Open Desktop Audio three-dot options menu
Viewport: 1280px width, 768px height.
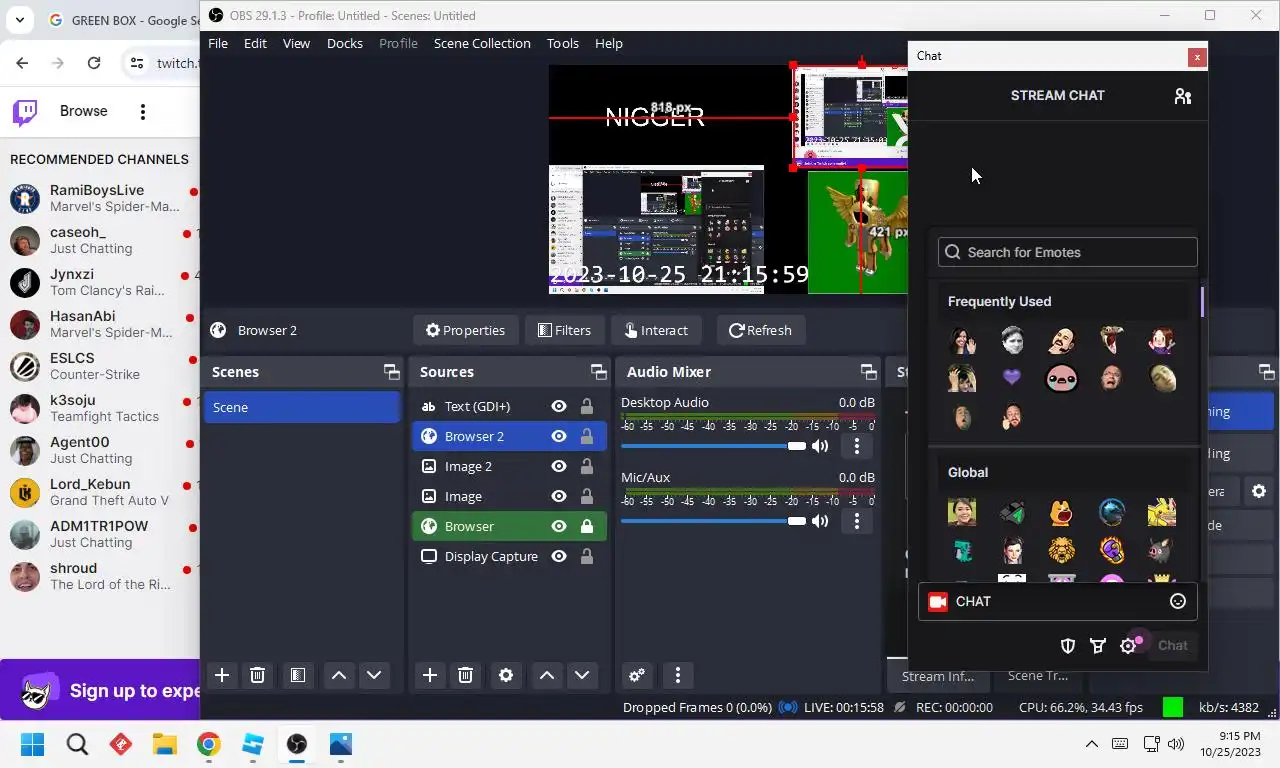[x=856, y=446]
